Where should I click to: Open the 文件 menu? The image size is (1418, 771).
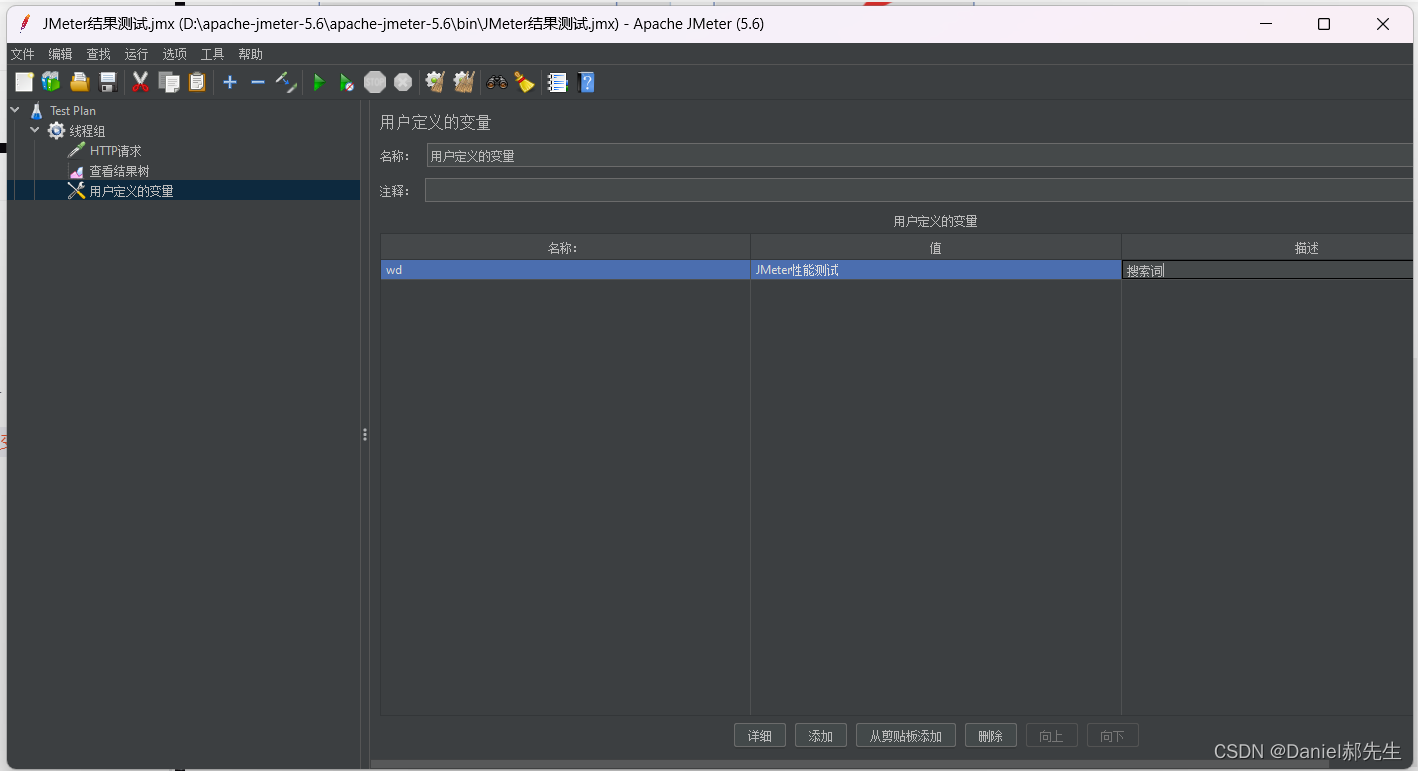(x=22, y=54)
